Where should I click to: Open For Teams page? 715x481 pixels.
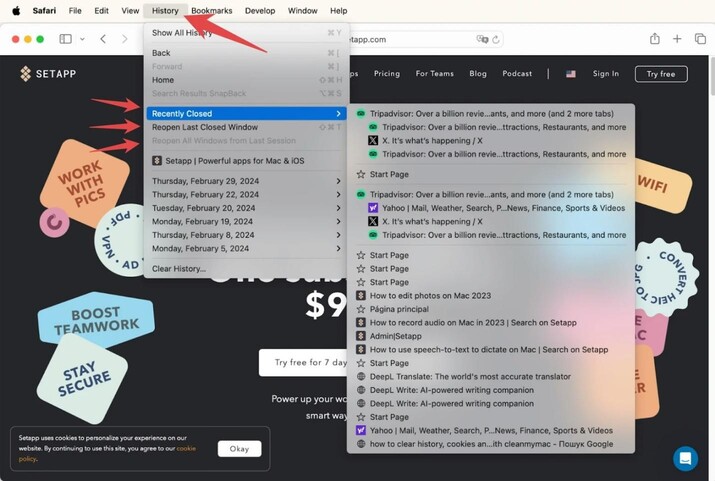(435, 73)
